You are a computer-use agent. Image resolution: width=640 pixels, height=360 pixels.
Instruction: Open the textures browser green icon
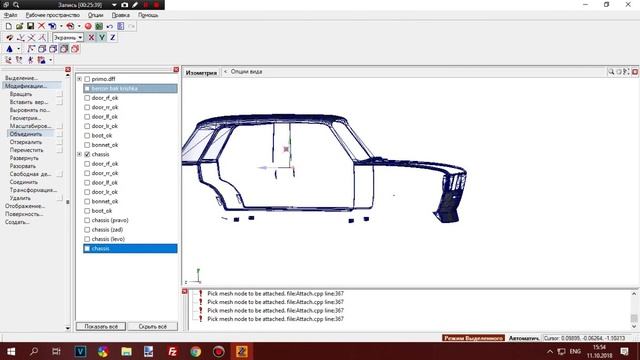pos(99,26)
